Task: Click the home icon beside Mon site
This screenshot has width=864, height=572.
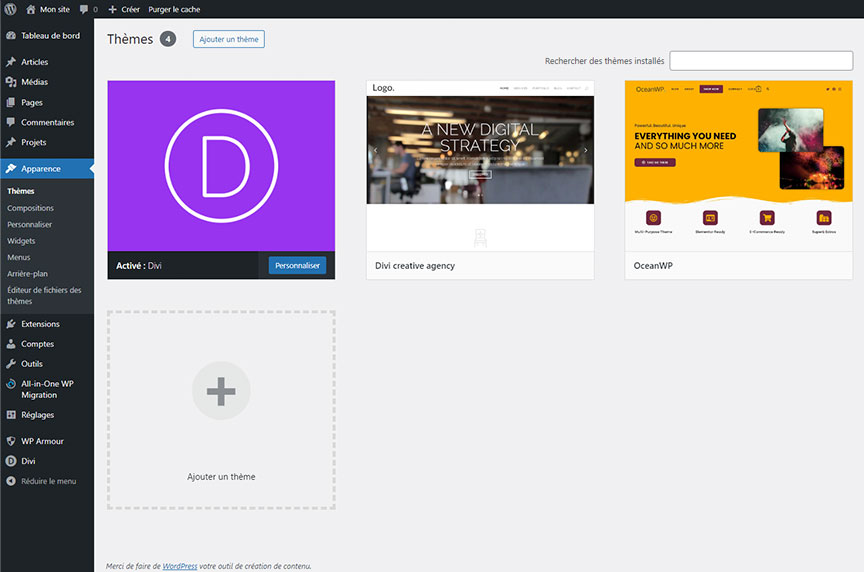Action: (x=31, y=9)
